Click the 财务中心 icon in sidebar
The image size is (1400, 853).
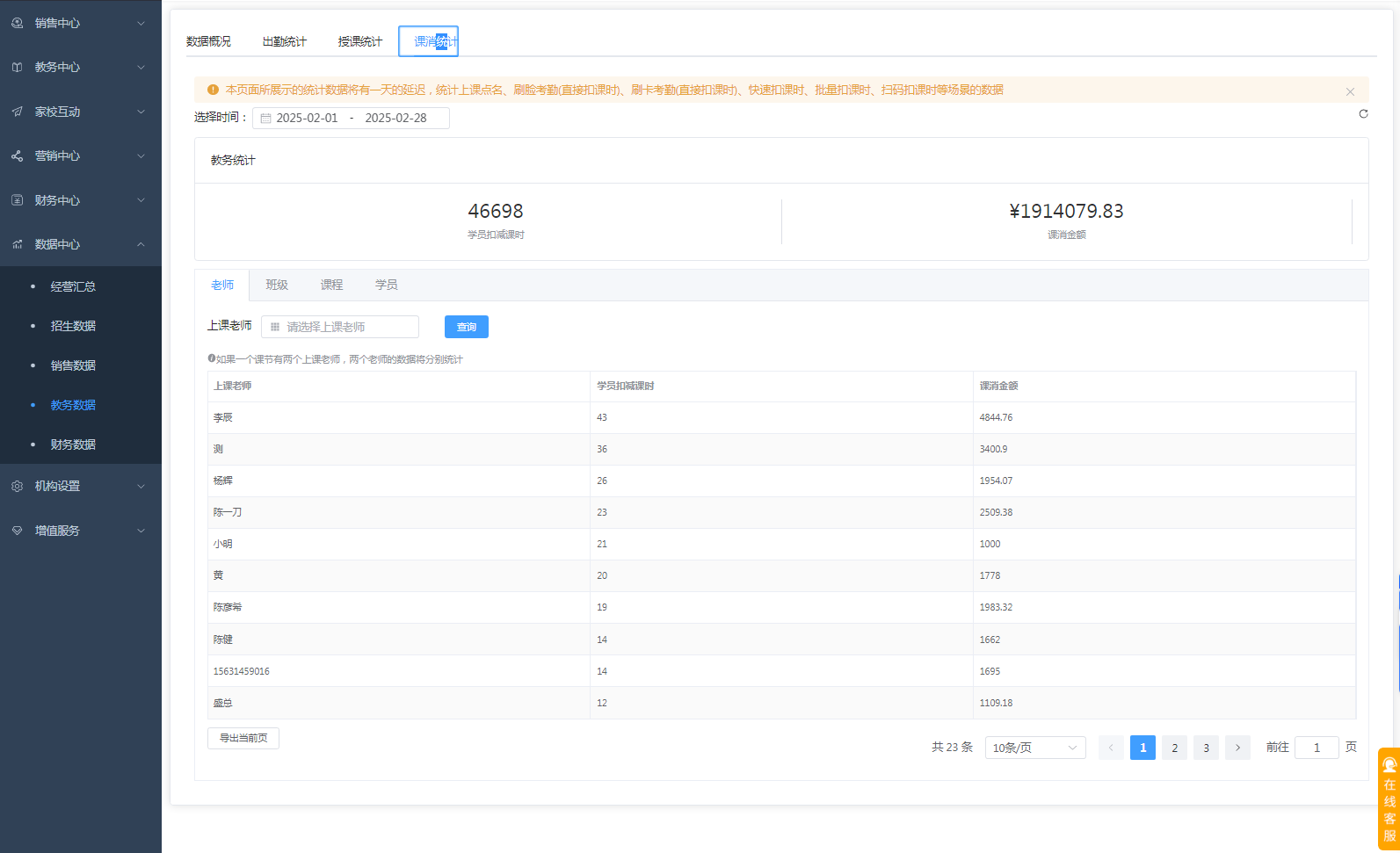pyautogui.click(x=17, y=200)
